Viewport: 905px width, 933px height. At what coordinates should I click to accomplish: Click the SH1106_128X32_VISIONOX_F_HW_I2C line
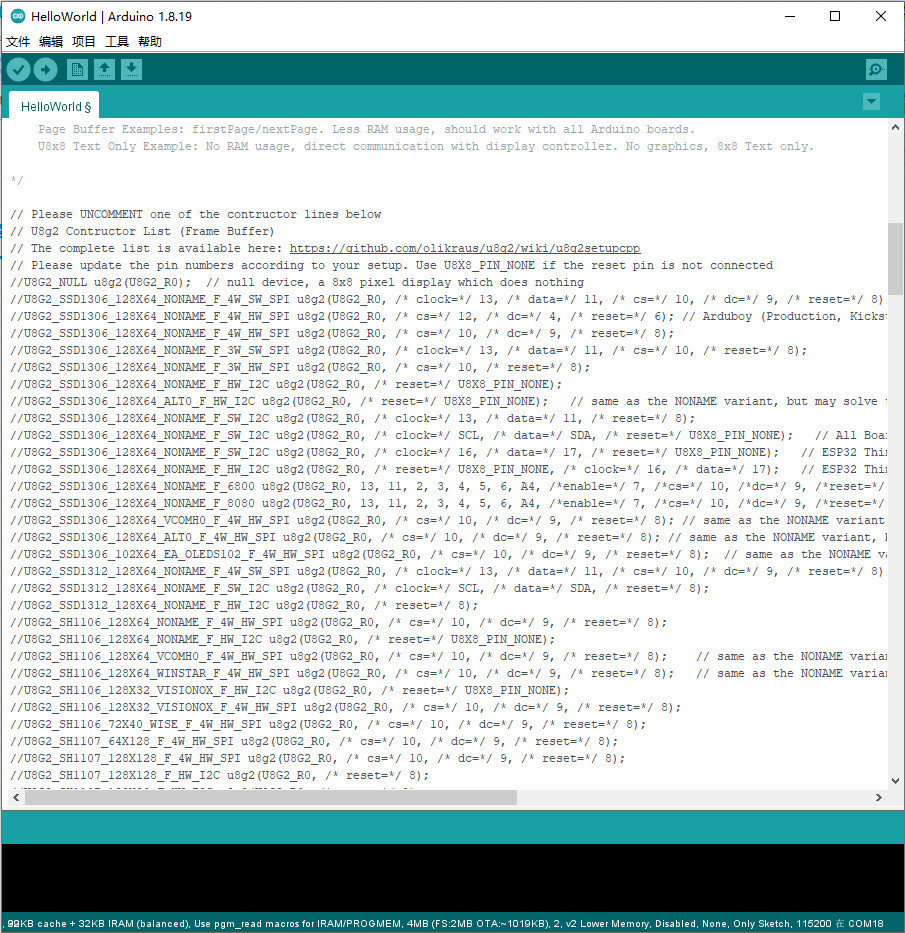(290, 690)
